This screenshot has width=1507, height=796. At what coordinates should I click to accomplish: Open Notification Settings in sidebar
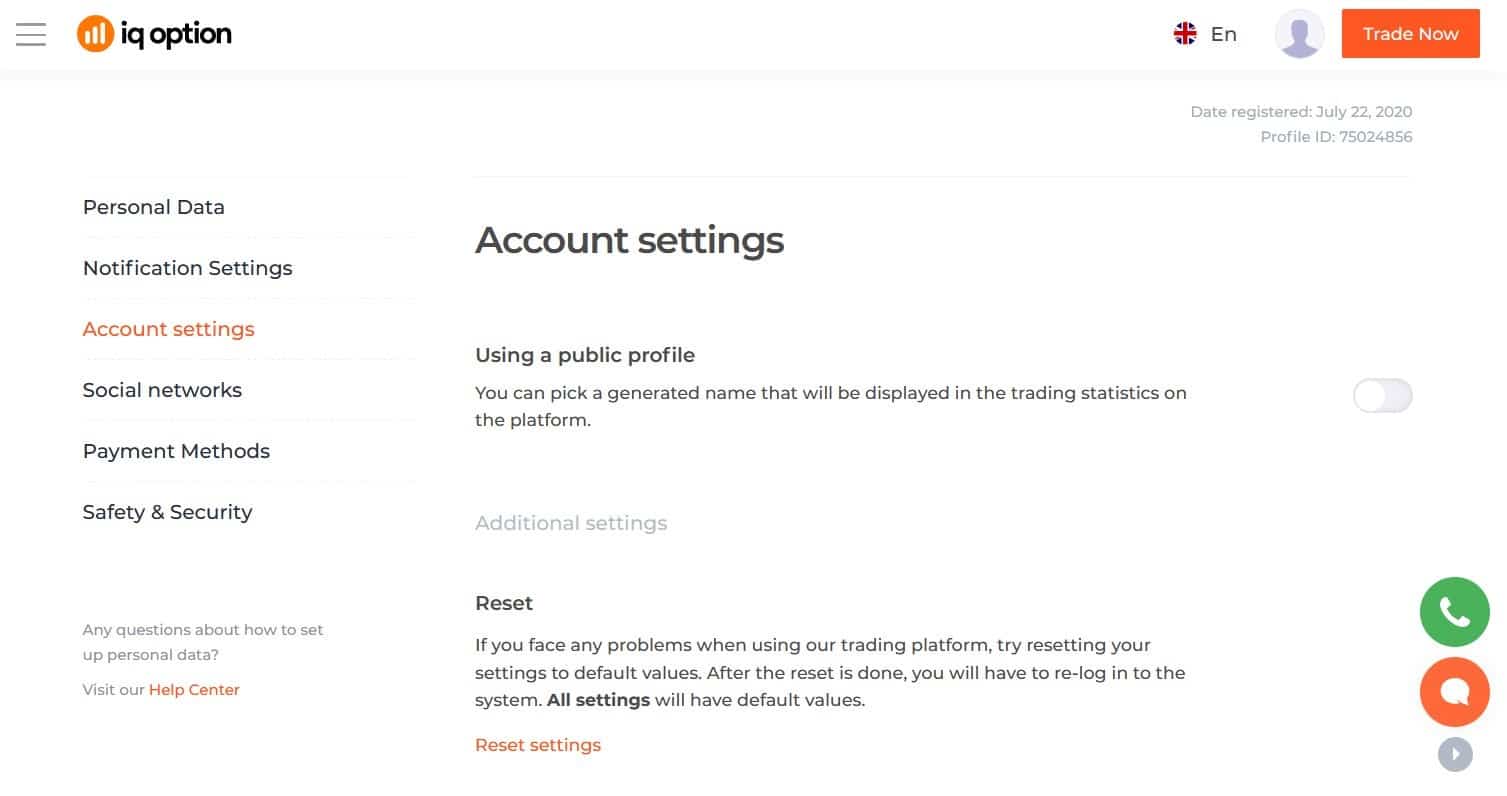pos(188,268)
